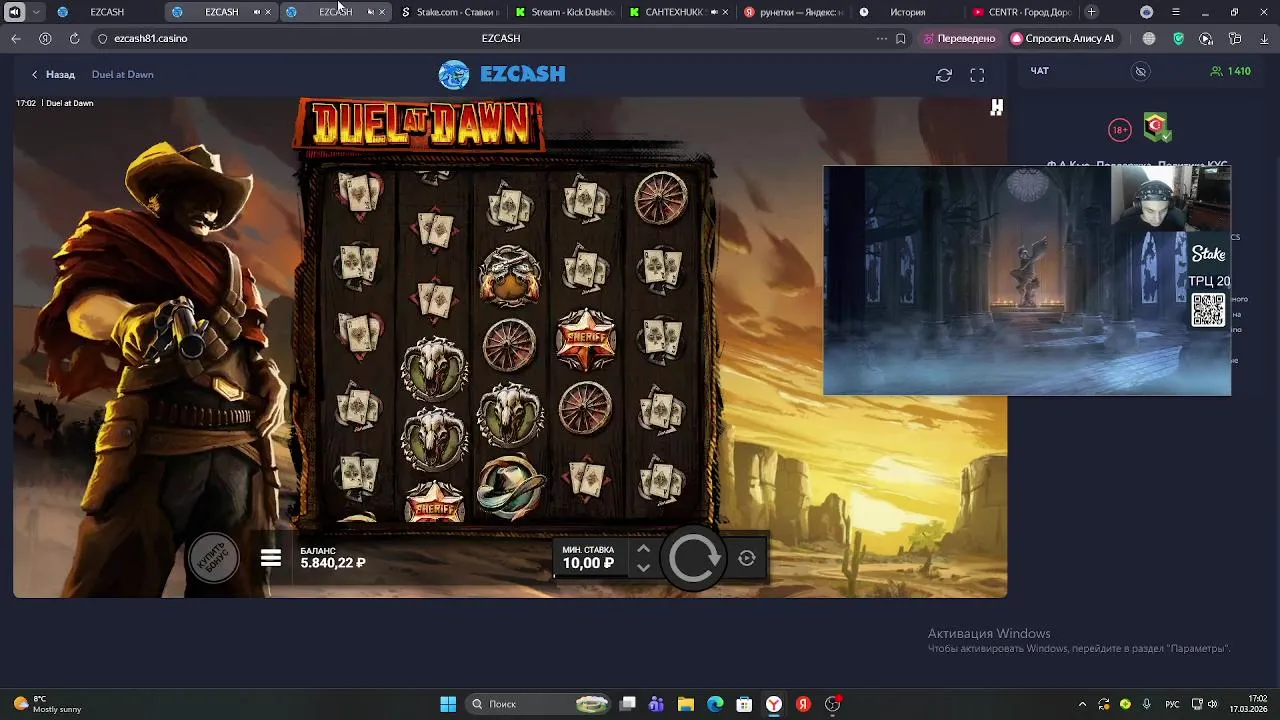Open Yandex Browser on taskbar
Viewport: 1280px width, 720px height.
coord(774,704)
